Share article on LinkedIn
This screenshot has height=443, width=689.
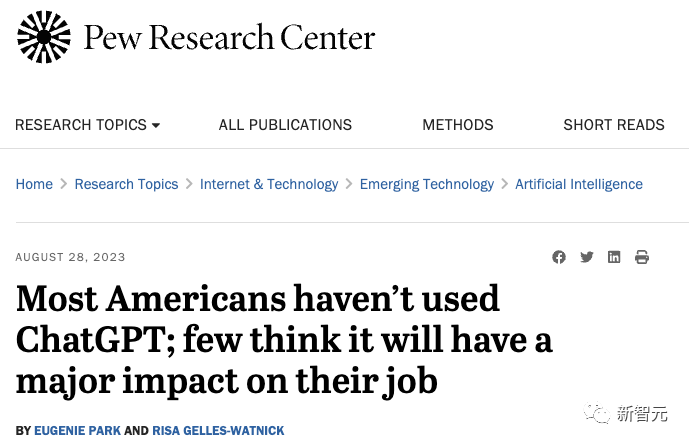point(614,257)
